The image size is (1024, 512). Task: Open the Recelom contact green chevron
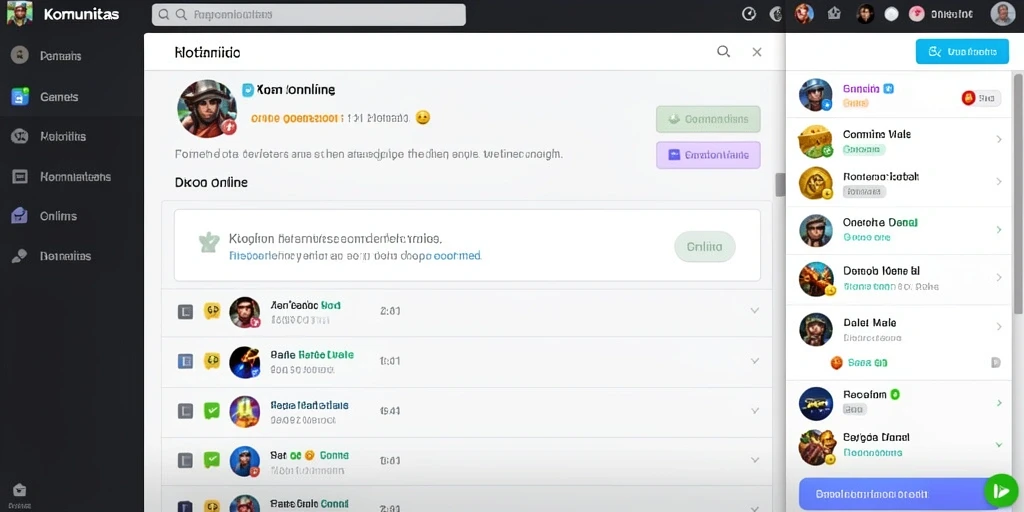[999, 404]
